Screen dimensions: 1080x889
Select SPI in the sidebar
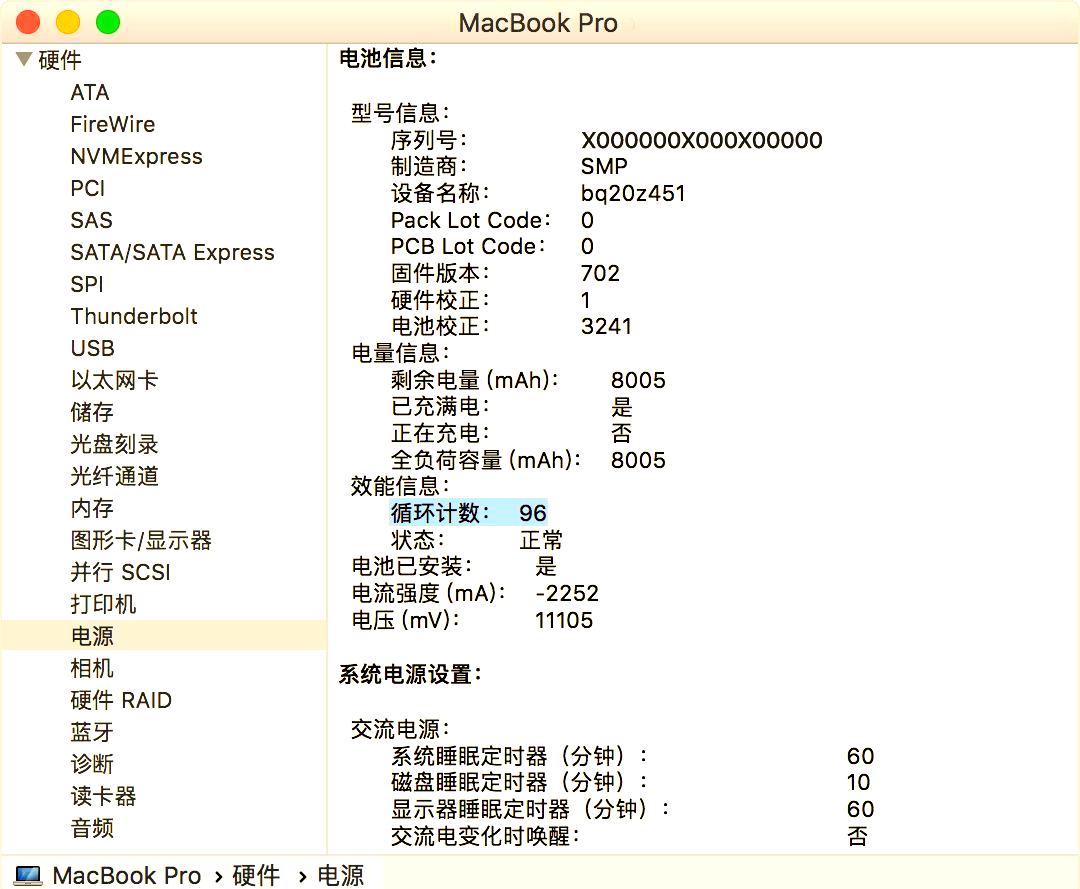pos(87,284)
